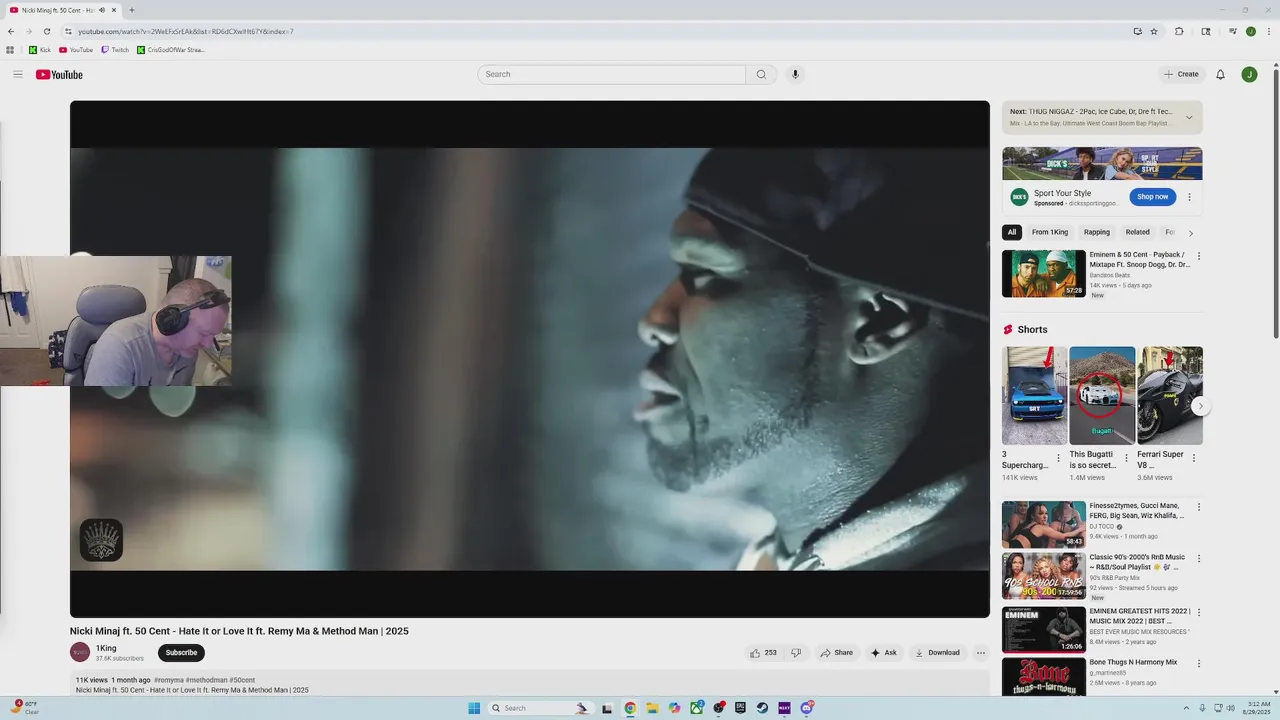This screenshot has height=720, width=1280.
Task: Open the 1King channel avatar
Action: pyautogui.click(x=80, y=652)
